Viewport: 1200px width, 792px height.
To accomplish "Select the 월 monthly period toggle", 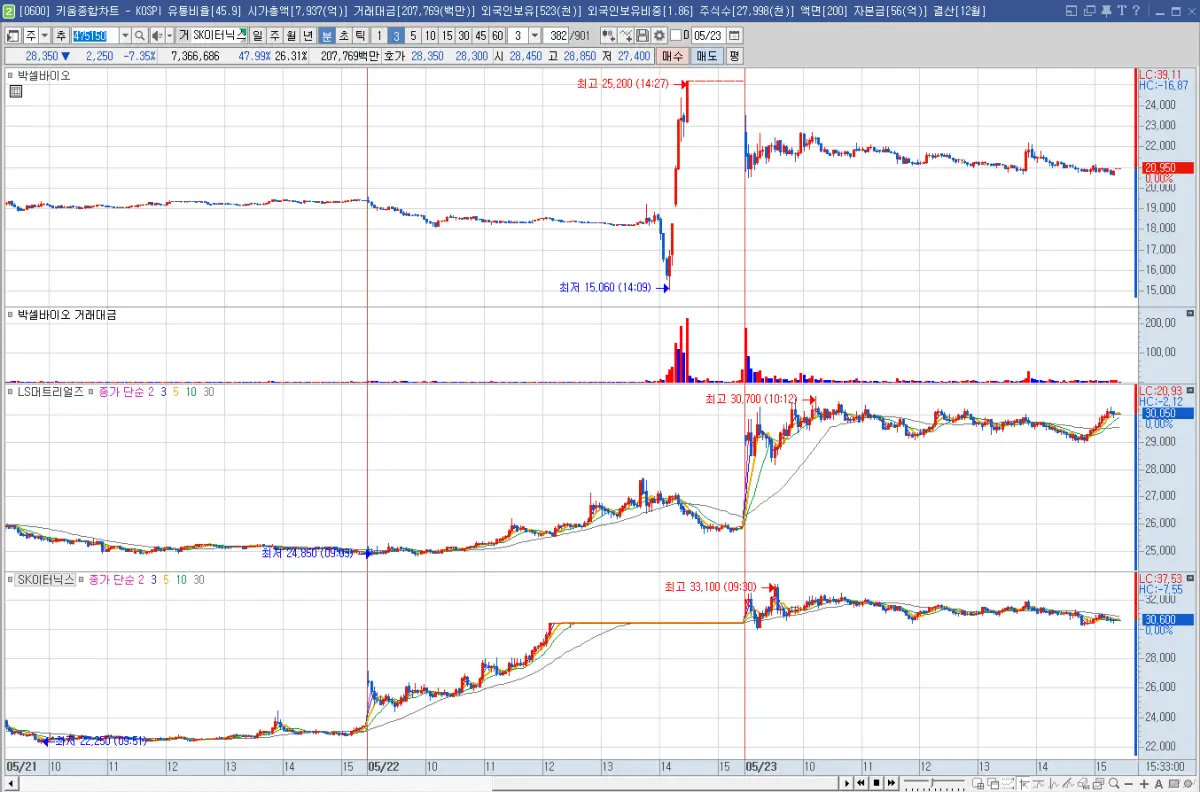I will pos(291,35).
